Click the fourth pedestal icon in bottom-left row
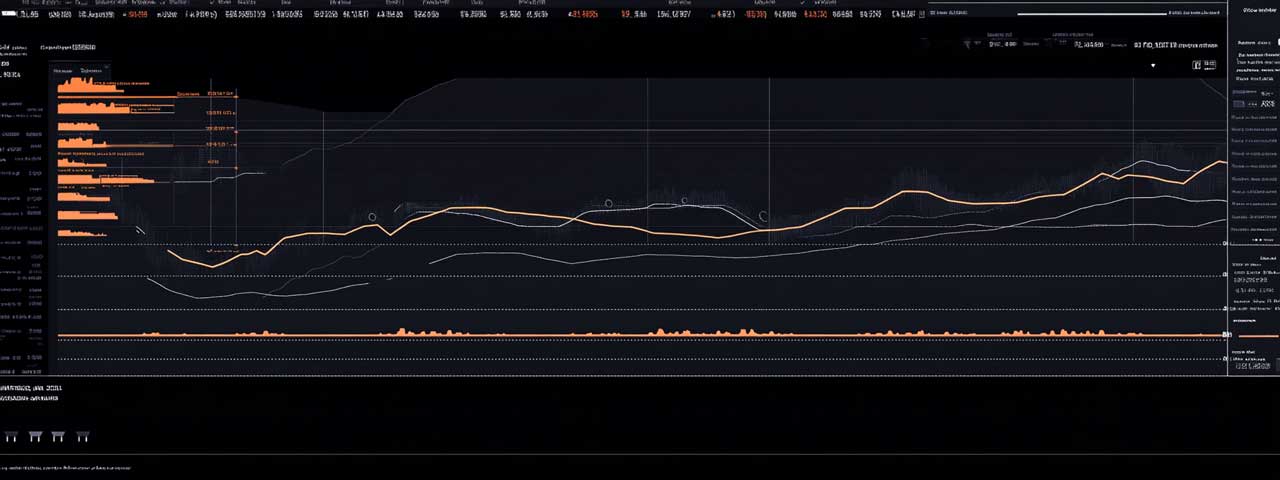 [83, 436]
